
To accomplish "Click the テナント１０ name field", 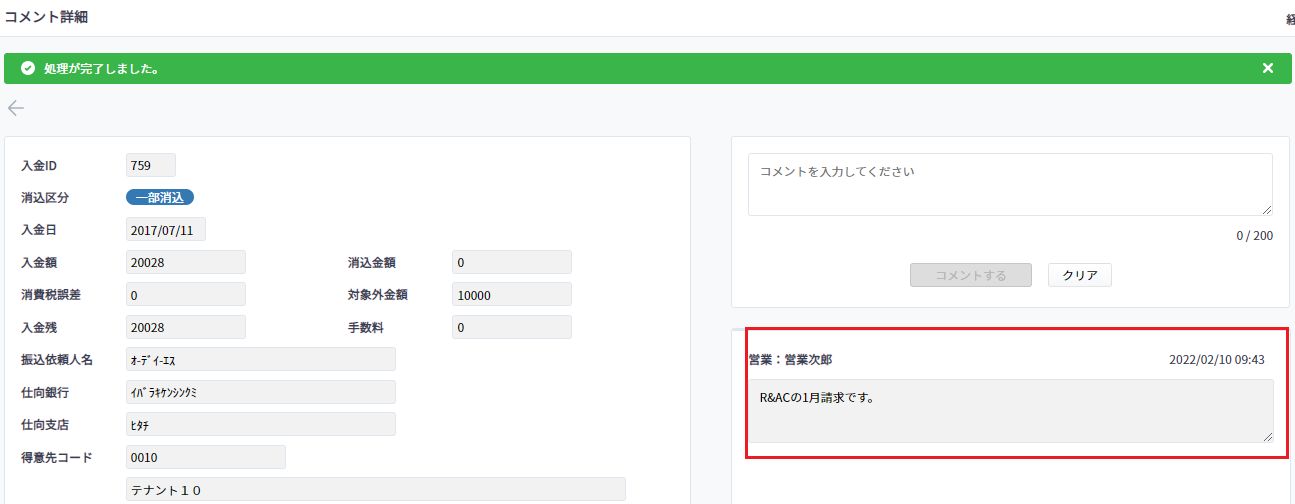I will (x=376, y=489).
